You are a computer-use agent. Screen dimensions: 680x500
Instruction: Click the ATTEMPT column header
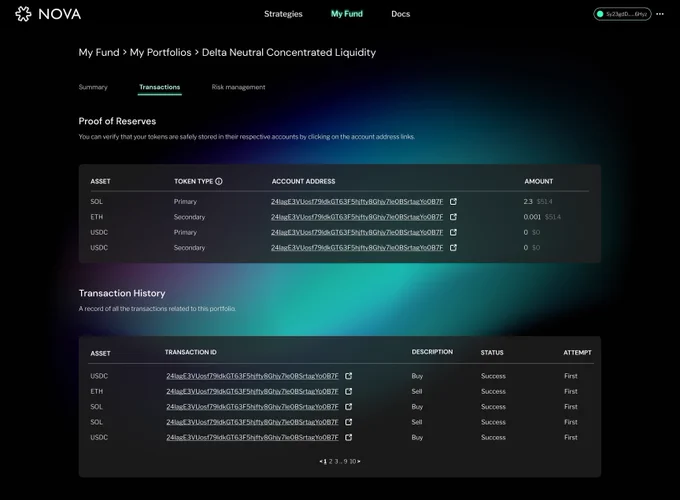pos(577,353)
